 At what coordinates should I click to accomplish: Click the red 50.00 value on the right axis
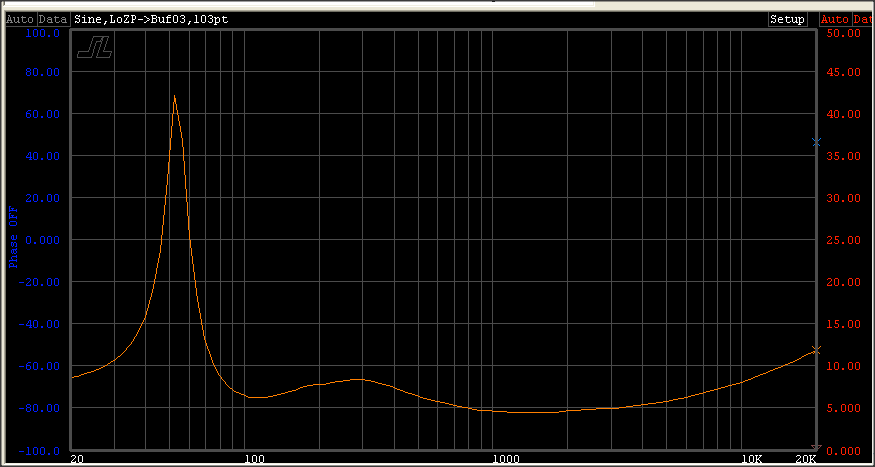click(x=844, y=33)
